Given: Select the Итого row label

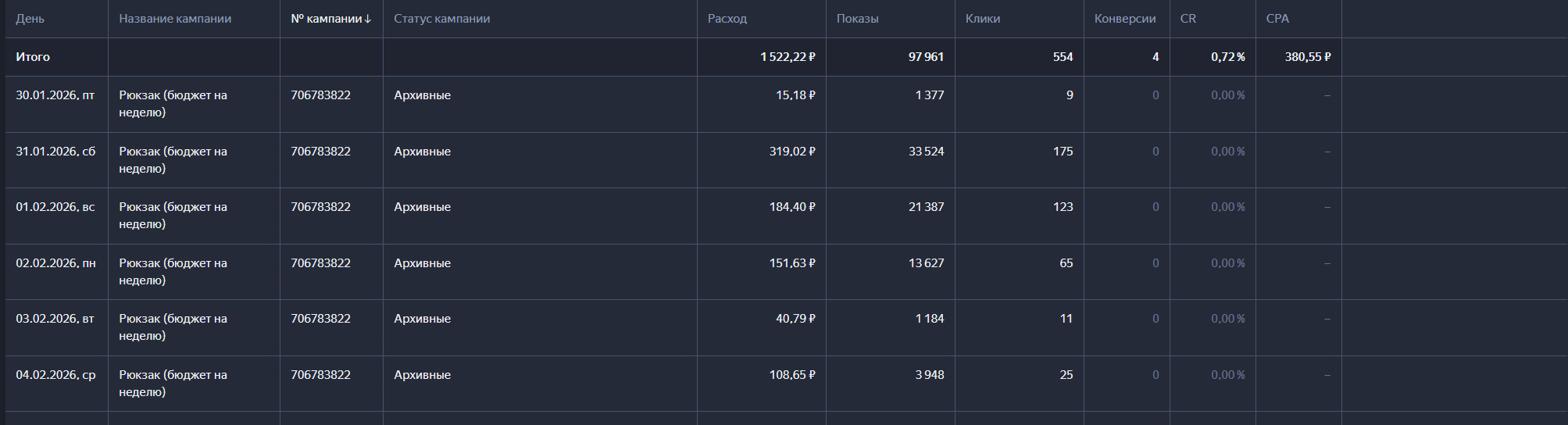Looking at the screenshot, I should click(x=33, y=57).
